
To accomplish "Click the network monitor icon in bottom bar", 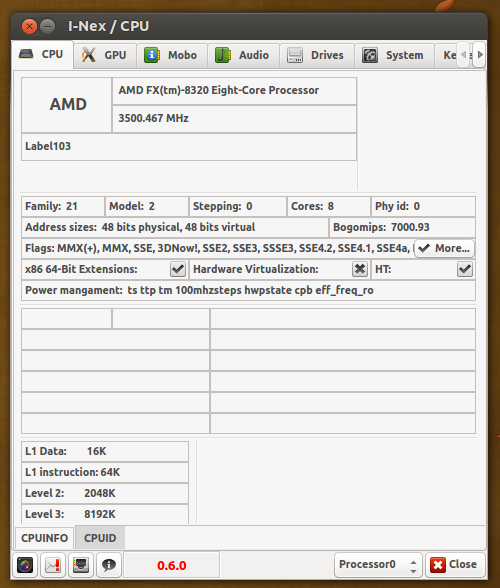I will (x=81, y=565).
